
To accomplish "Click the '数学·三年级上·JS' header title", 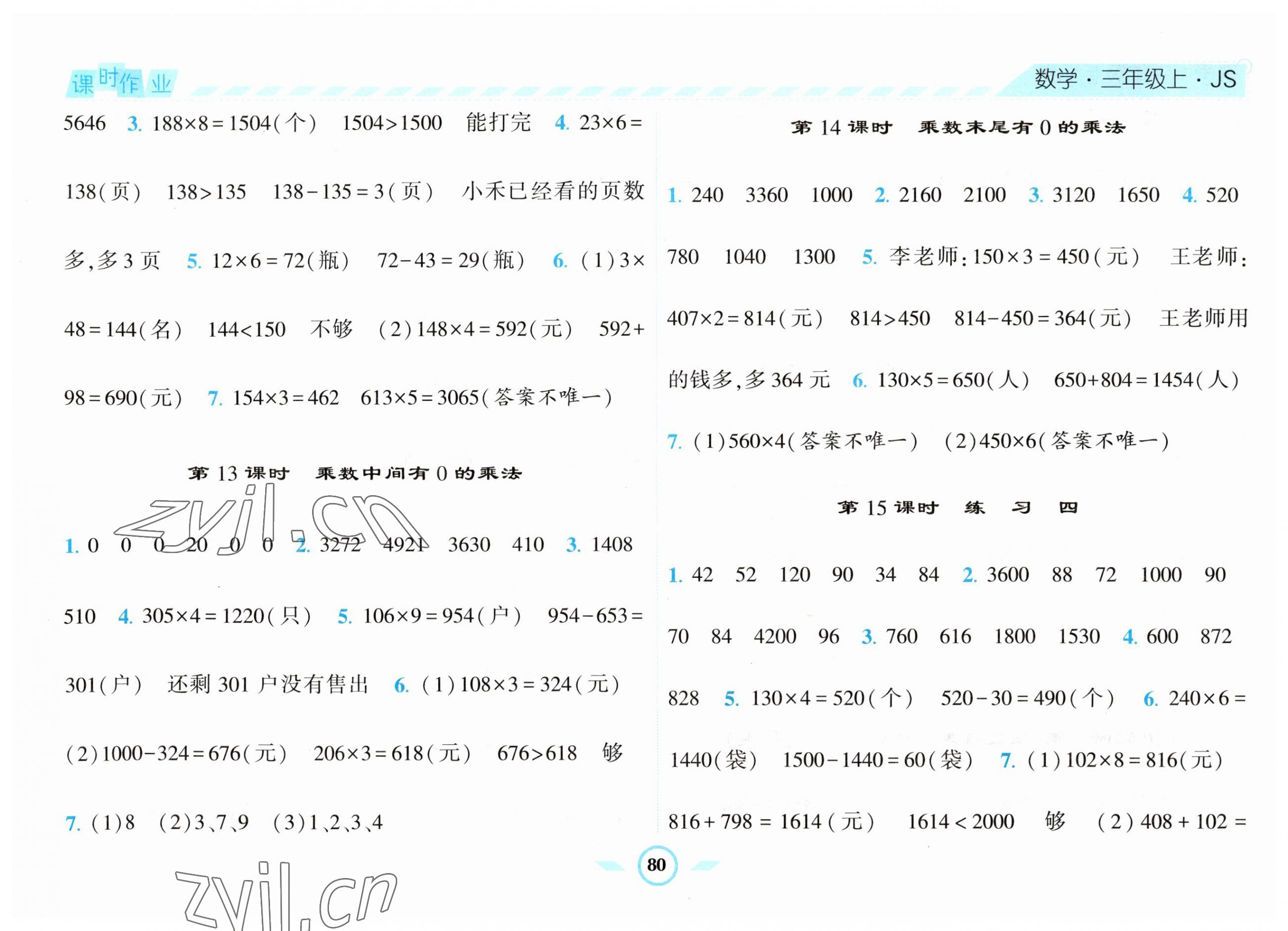I will click(1135, 79).
